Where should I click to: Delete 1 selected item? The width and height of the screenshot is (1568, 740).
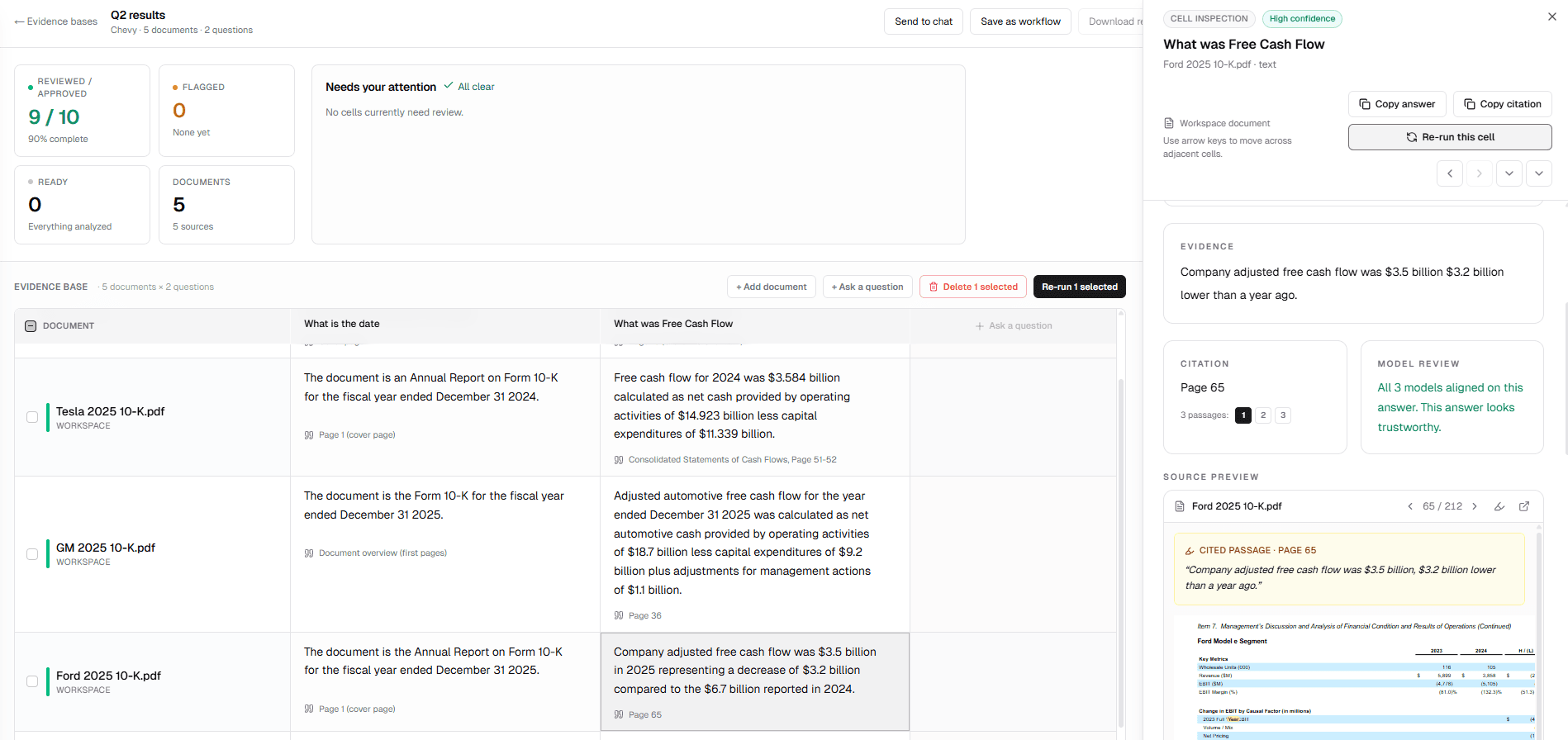973,287
